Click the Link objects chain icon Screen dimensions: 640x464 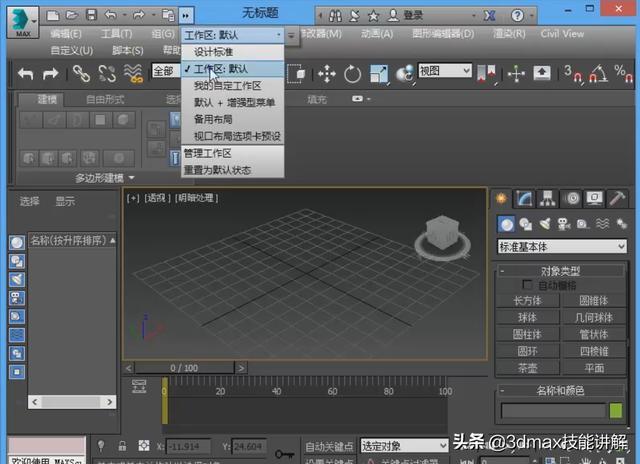(81, 74)
